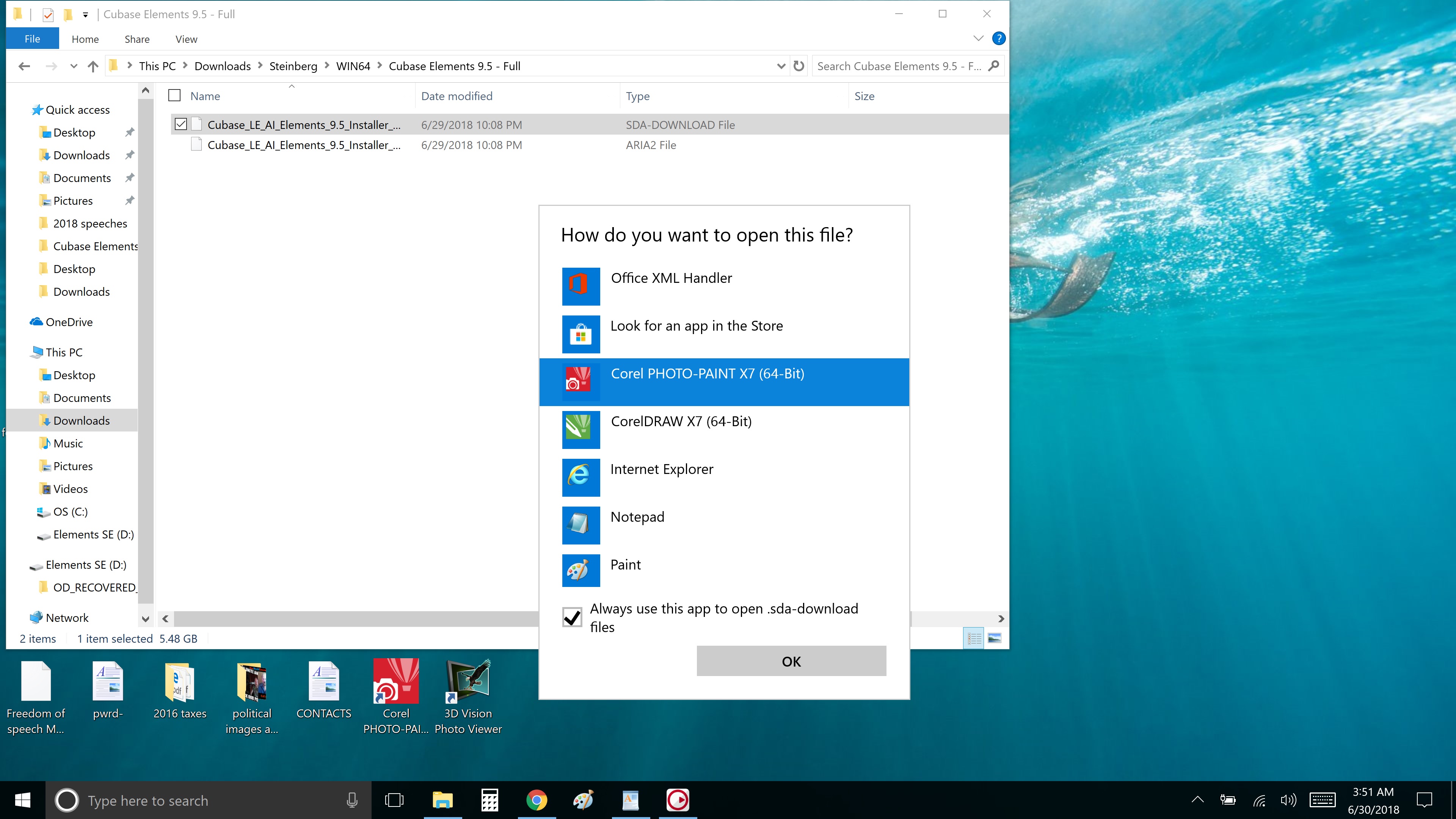The width and height of the screenshot is (1456, 819).
Task: Open 3D Vision Photo Viewer desktop shortcut
Action: (x=468, y=697)
